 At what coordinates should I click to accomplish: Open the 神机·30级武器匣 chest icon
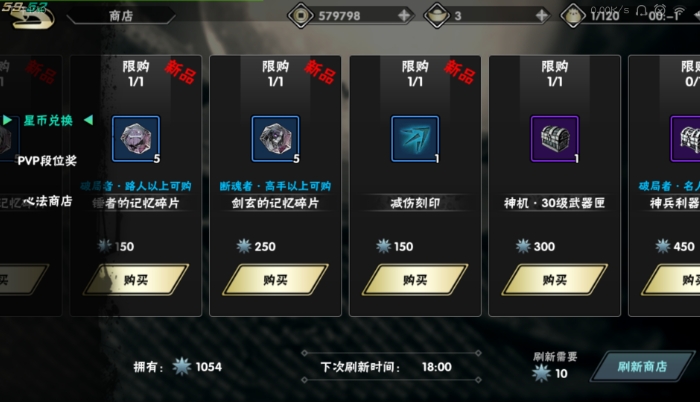554,139
